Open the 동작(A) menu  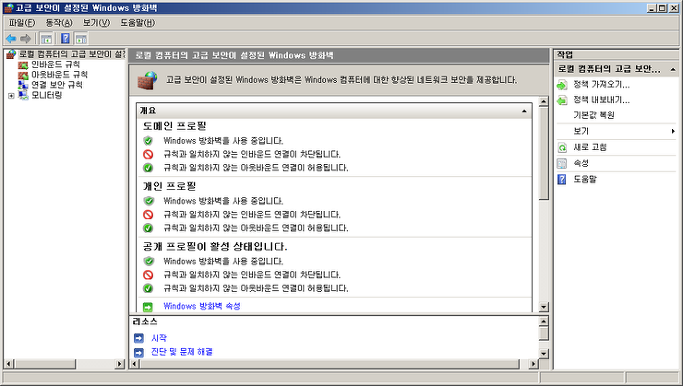[59, 23]
